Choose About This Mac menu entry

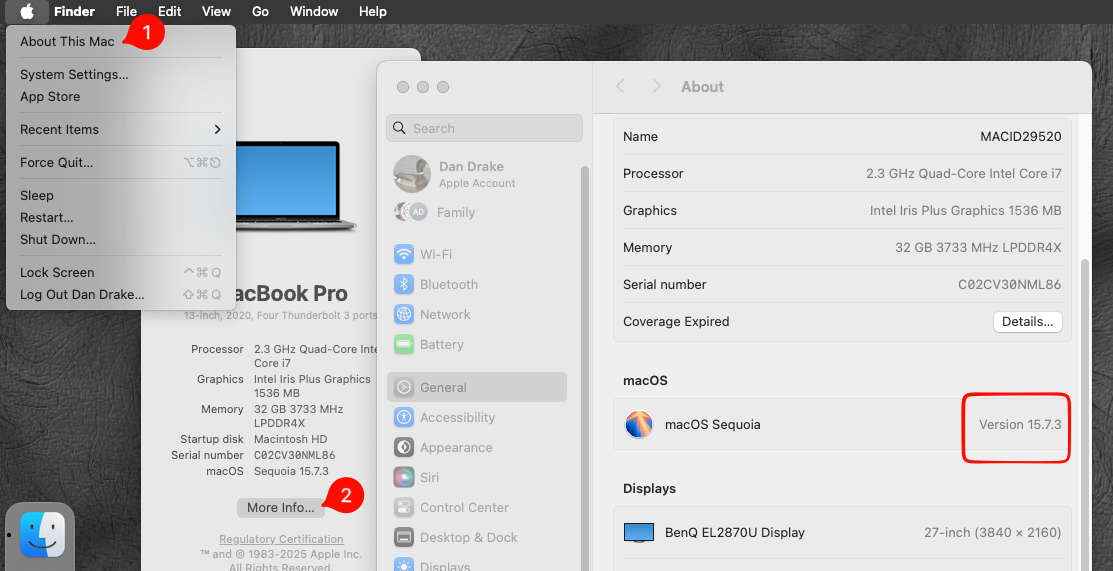67,42
